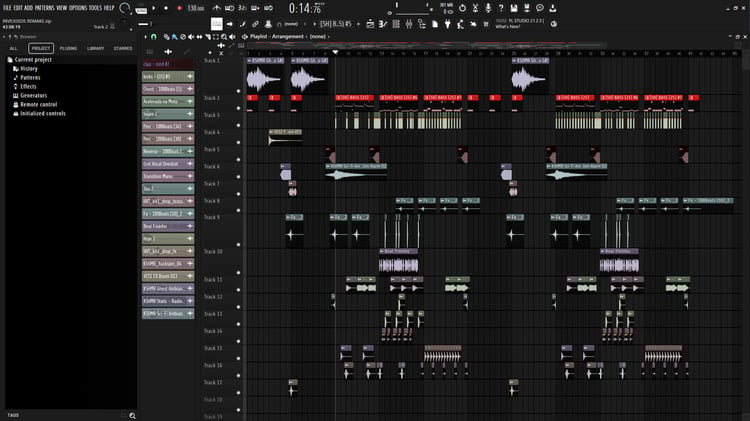Open the pattern selector dropdown
750x421 pixels.
point(335,24)
